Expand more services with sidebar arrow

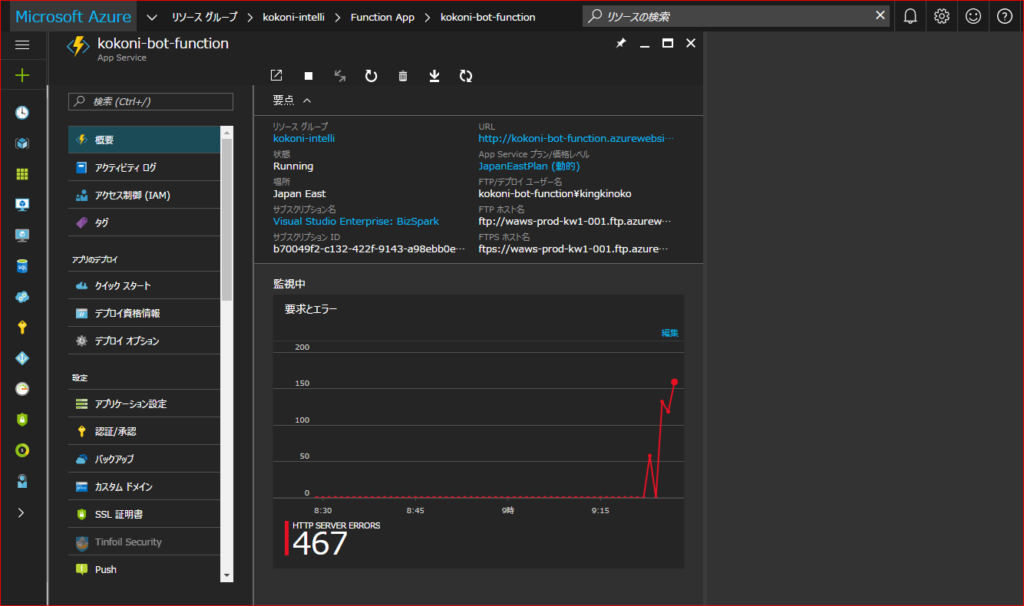tap(21, 513)
